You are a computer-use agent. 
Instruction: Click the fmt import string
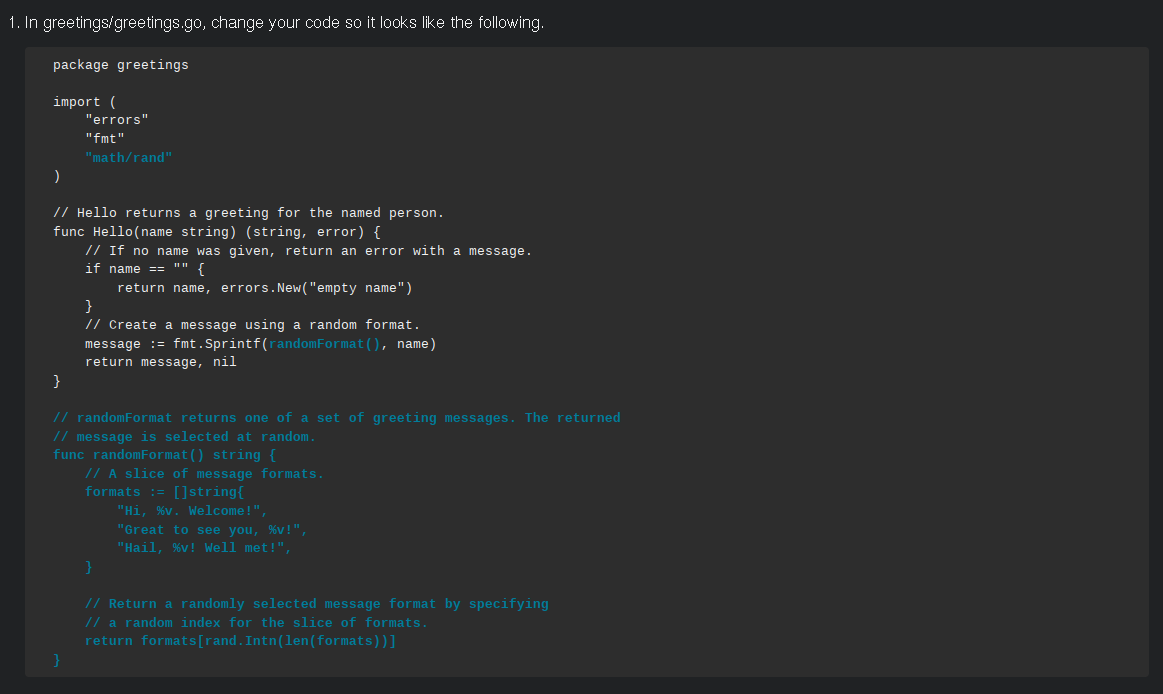[105, 138]
